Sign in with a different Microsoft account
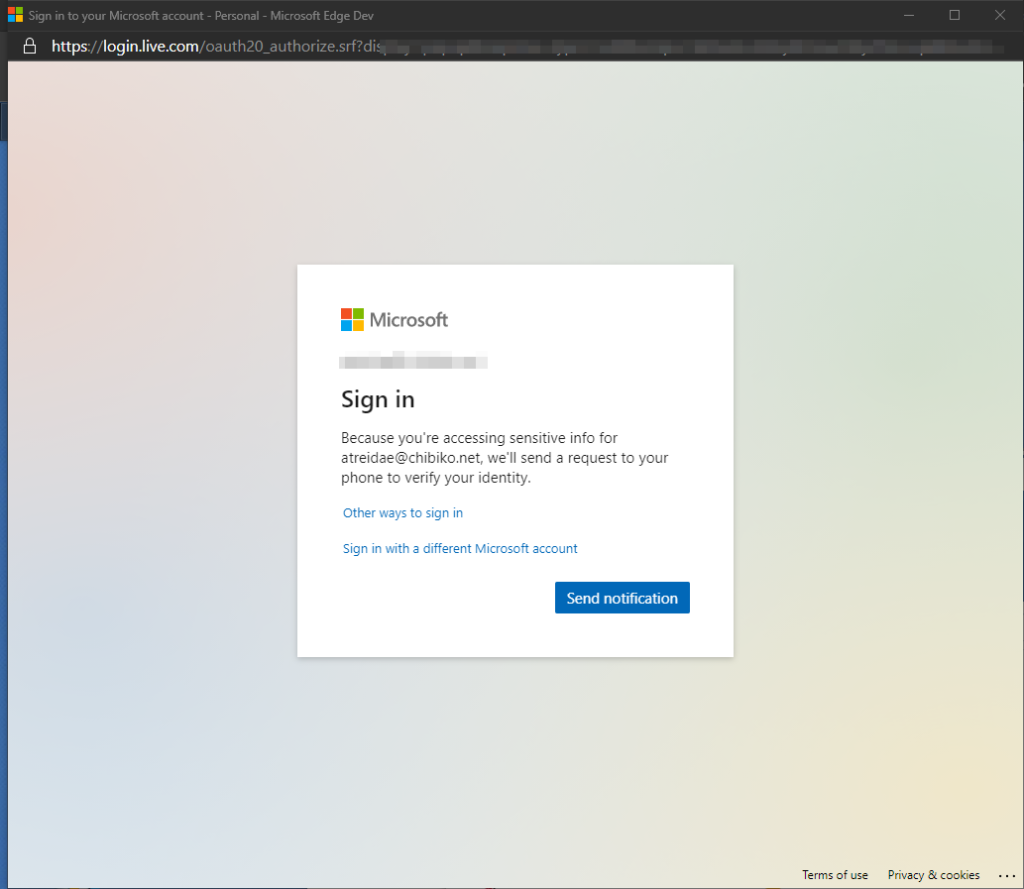The image size is (1024, 889). 460,549
